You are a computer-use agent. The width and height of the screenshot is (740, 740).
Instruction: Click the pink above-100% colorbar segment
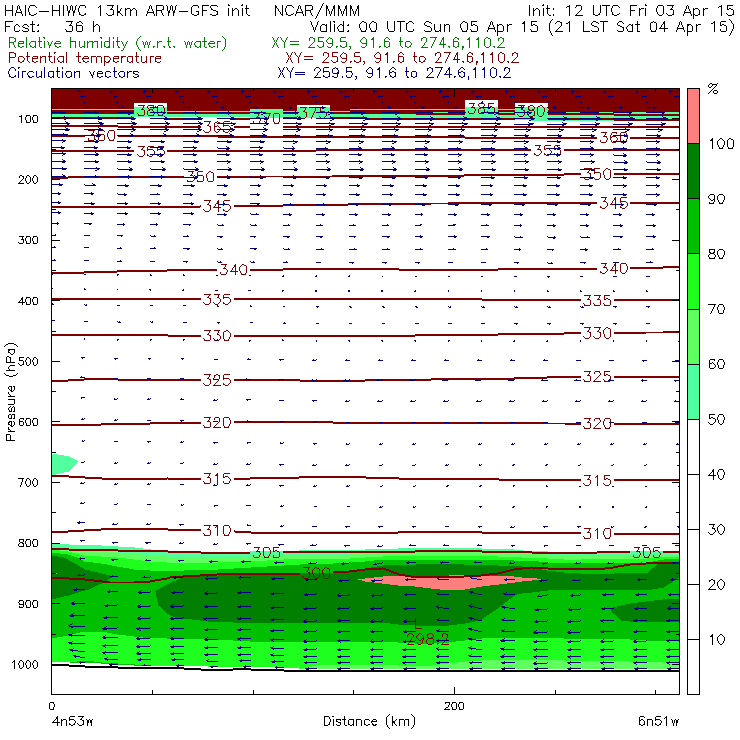pyautogui.click(x=693, y=116)
